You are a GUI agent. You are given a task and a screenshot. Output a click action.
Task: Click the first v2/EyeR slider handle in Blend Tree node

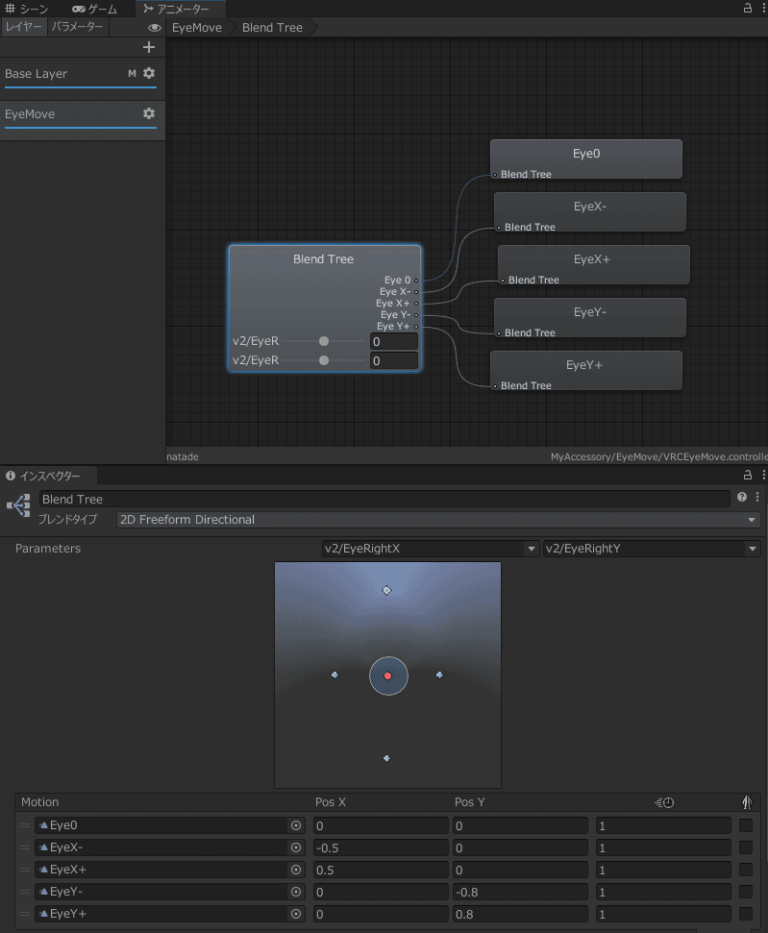[324, 341]
